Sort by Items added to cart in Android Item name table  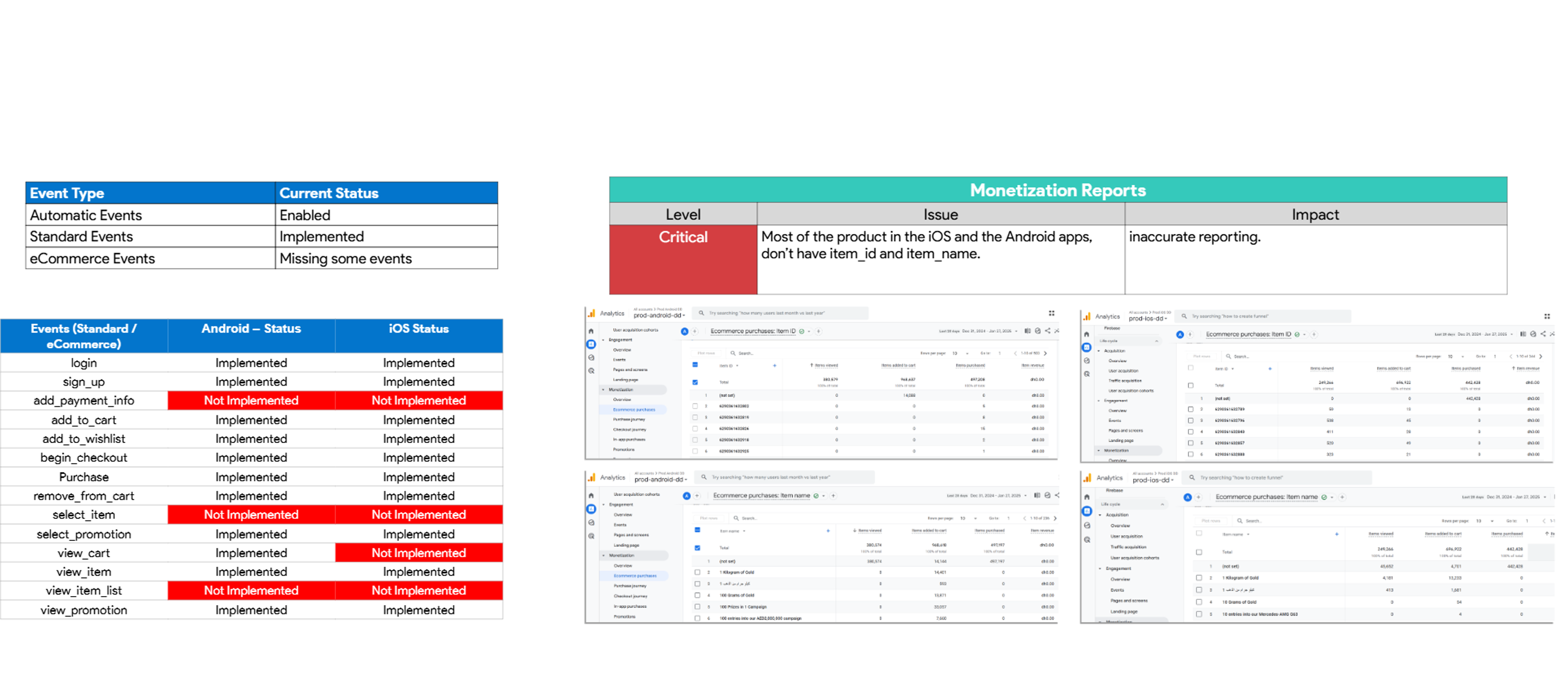click(929, 531)
